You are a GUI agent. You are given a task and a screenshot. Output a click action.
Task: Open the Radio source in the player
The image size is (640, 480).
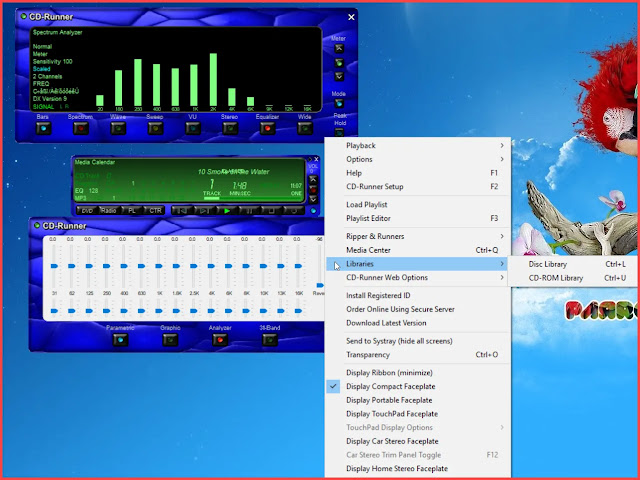click(x=109, y=211)
